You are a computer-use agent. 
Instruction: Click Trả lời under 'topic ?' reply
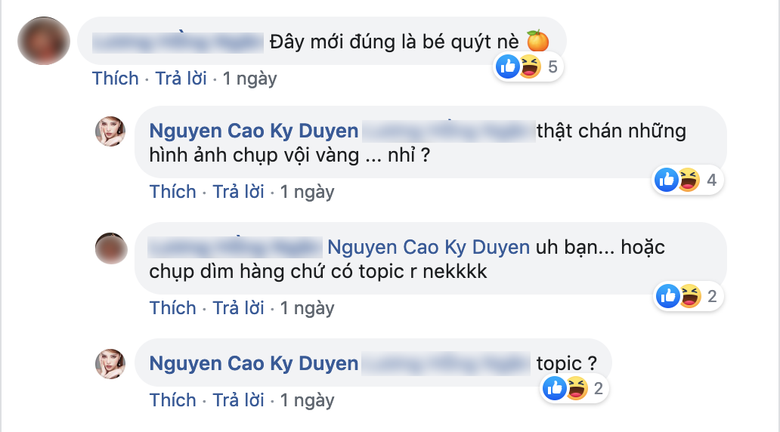click(x=238, y=400)
